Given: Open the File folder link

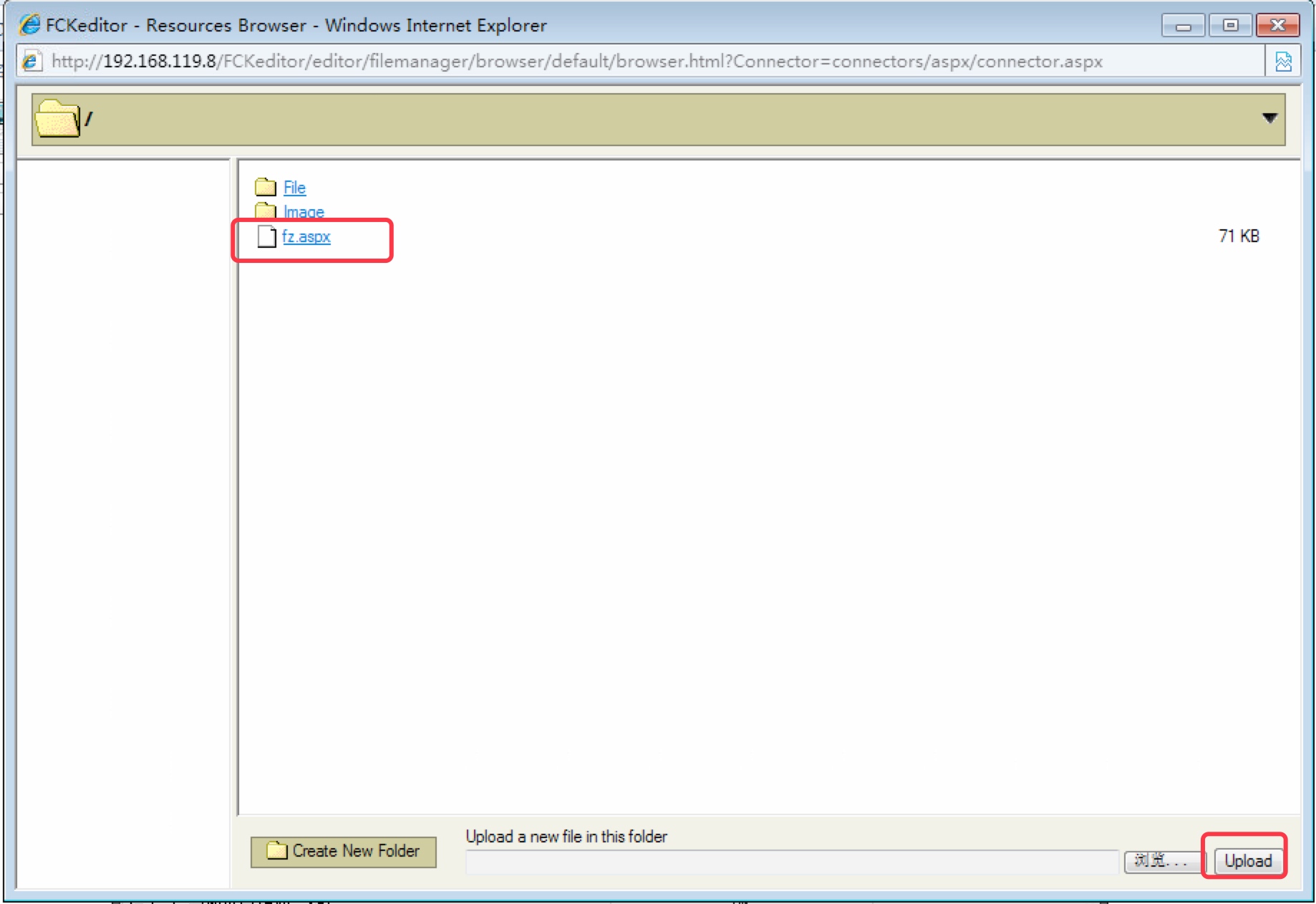Looking at the screenshot, I should coord(294,188).
